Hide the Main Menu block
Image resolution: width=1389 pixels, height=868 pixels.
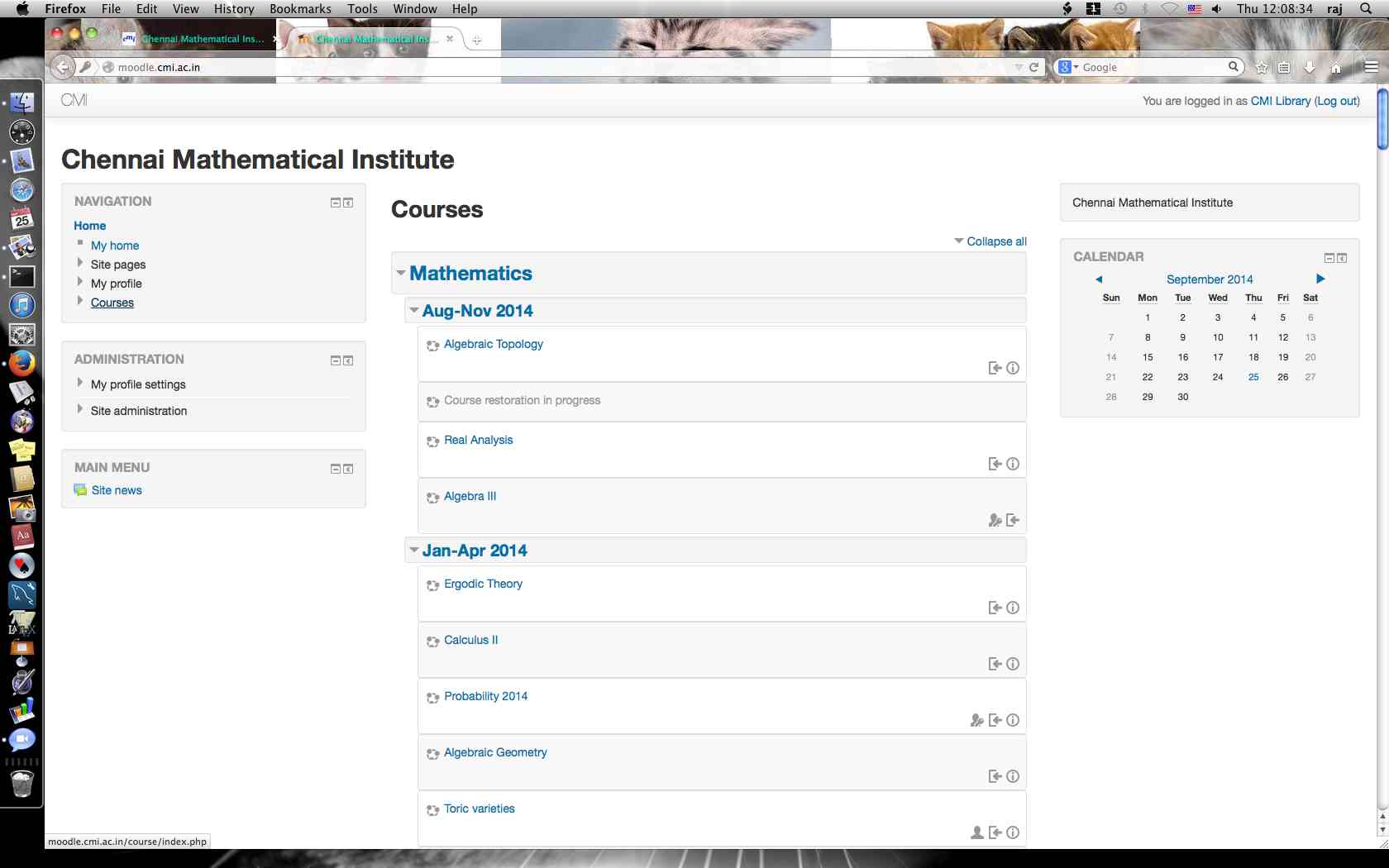point(336,469)
